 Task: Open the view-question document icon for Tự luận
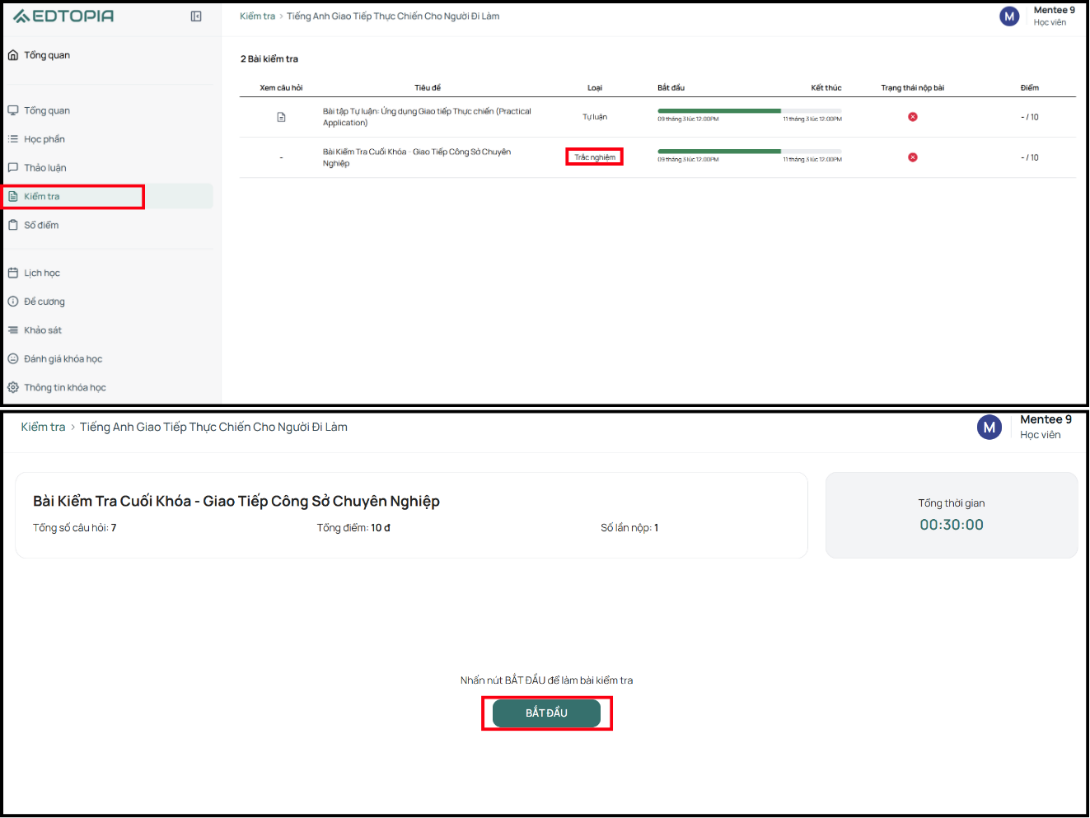(281, 117)
